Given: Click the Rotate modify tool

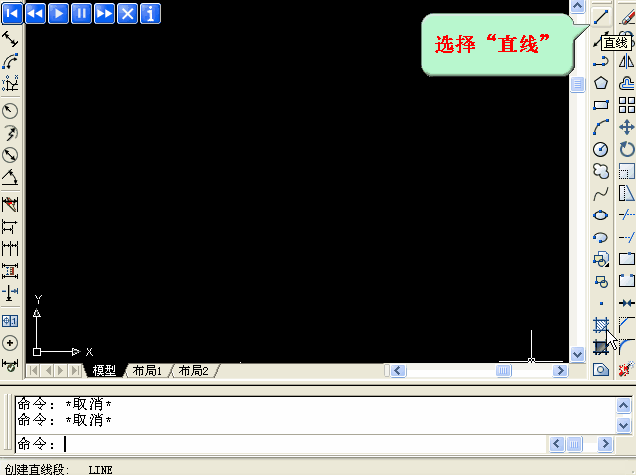Looking at the screenshot, I should point(627,149).
